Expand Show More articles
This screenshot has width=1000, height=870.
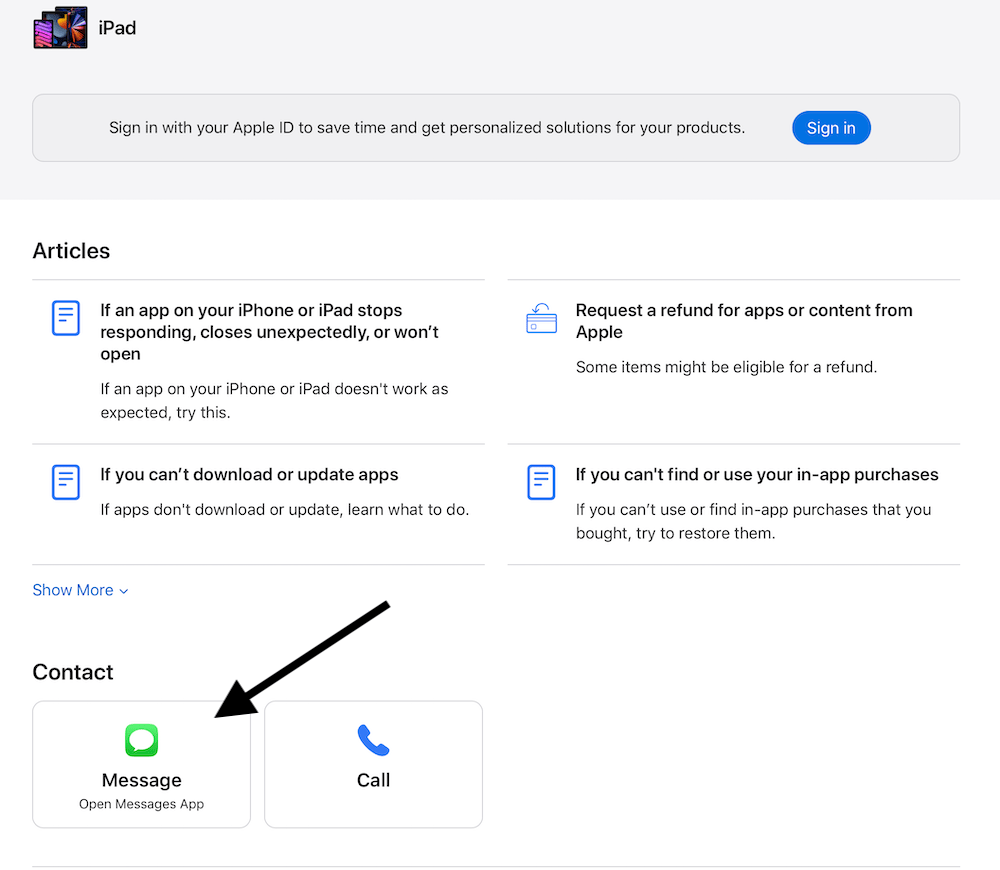[x=80, y=590]
